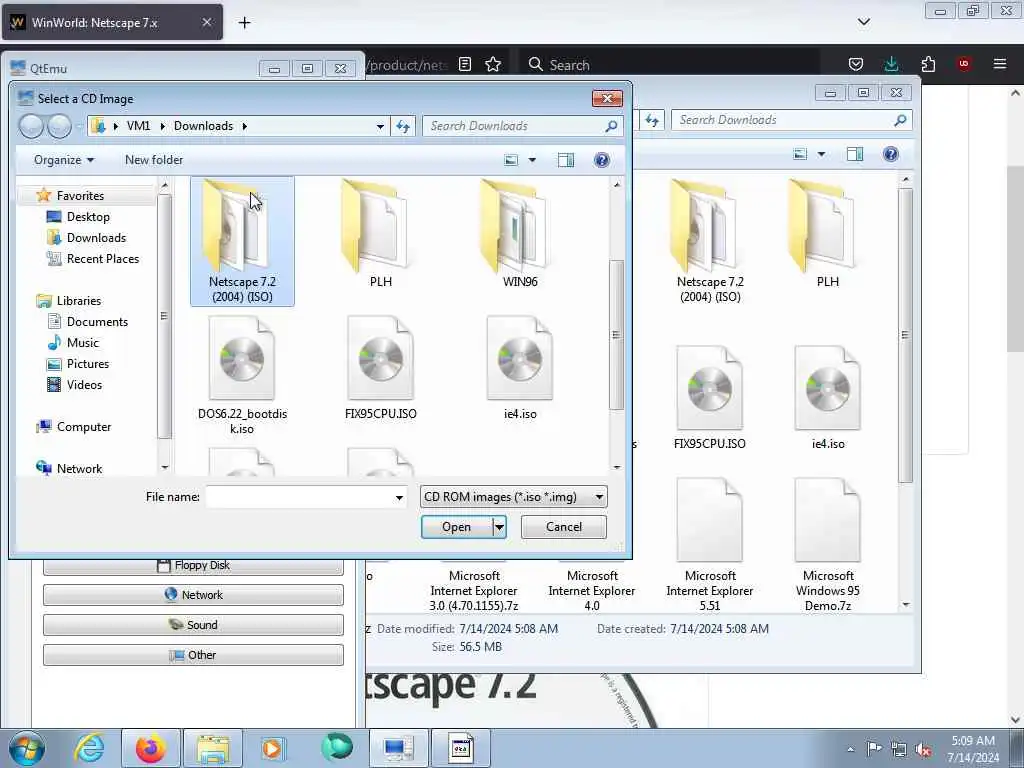This screenshot has width=1024, height=768.
Task: Expand the Organize menu in dialog
Action: point(63,160)
